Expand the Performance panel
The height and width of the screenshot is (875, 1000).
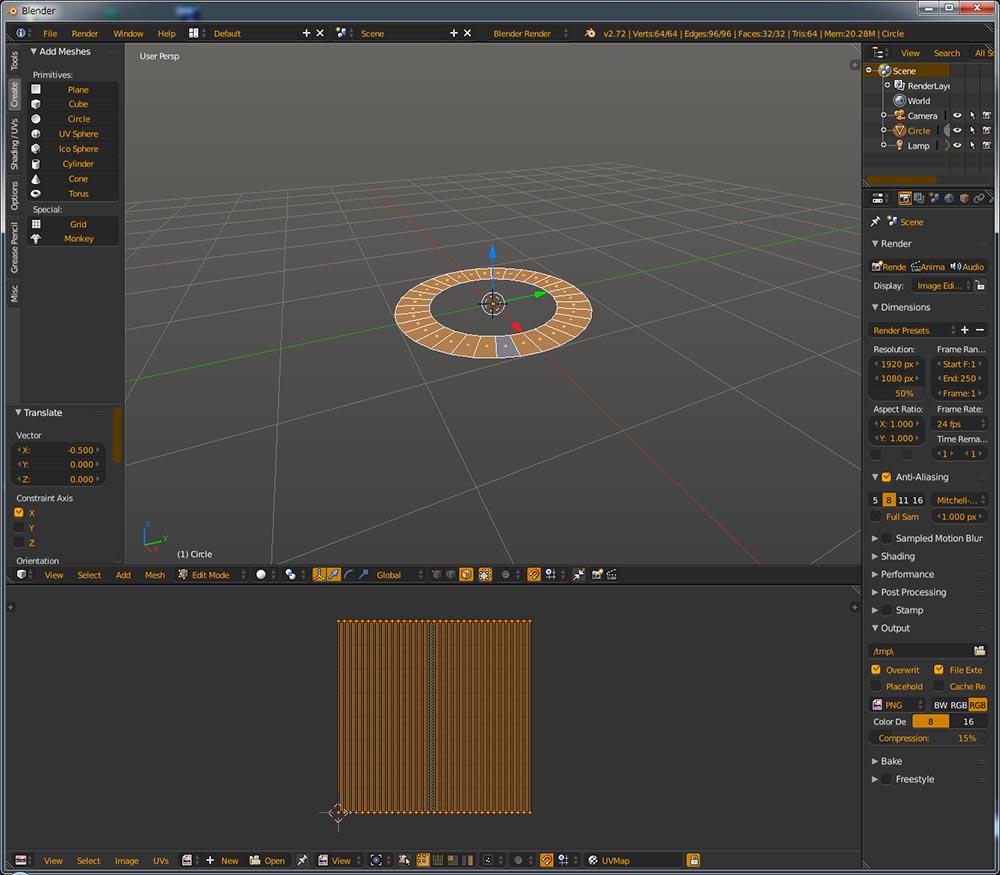point(907,574)
